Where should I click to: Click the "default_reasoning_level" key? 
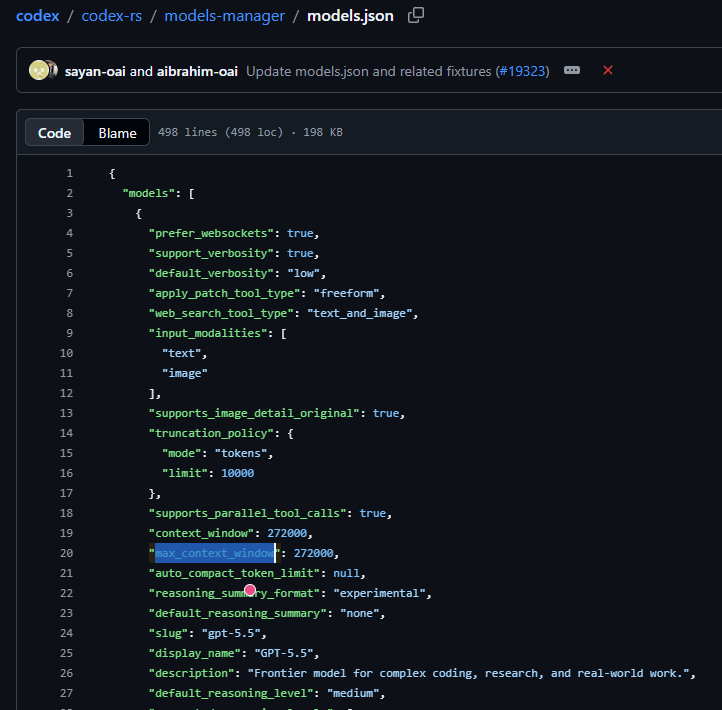click(x=231, y=693)
